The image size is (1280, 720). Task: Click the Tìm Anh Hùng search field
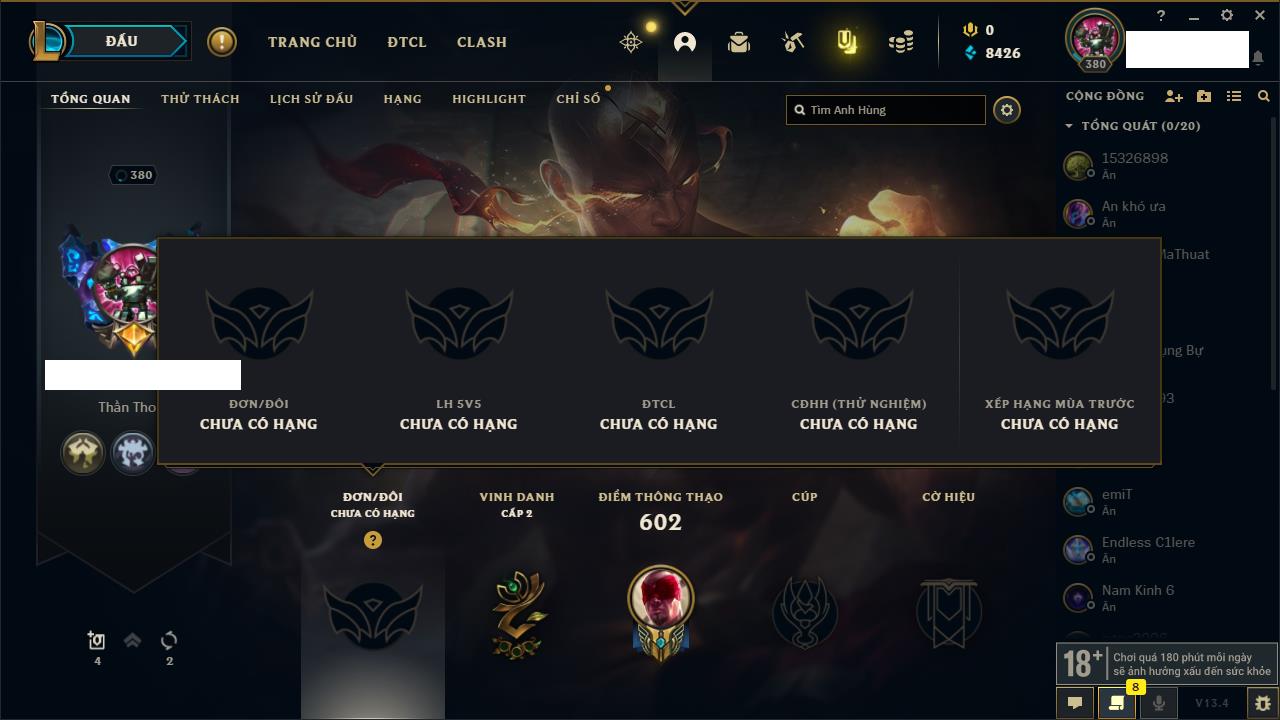(x=886, y=110)
